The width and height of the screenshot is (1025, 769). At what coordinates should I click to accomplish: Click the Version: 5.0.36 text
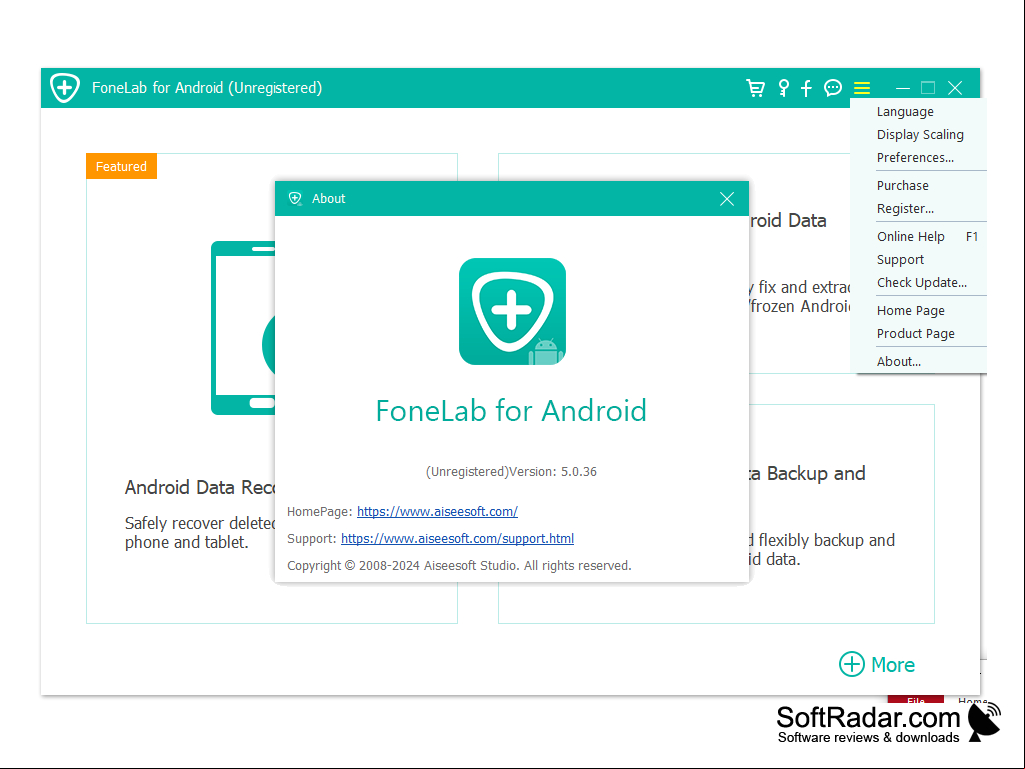tap(553, 471)
